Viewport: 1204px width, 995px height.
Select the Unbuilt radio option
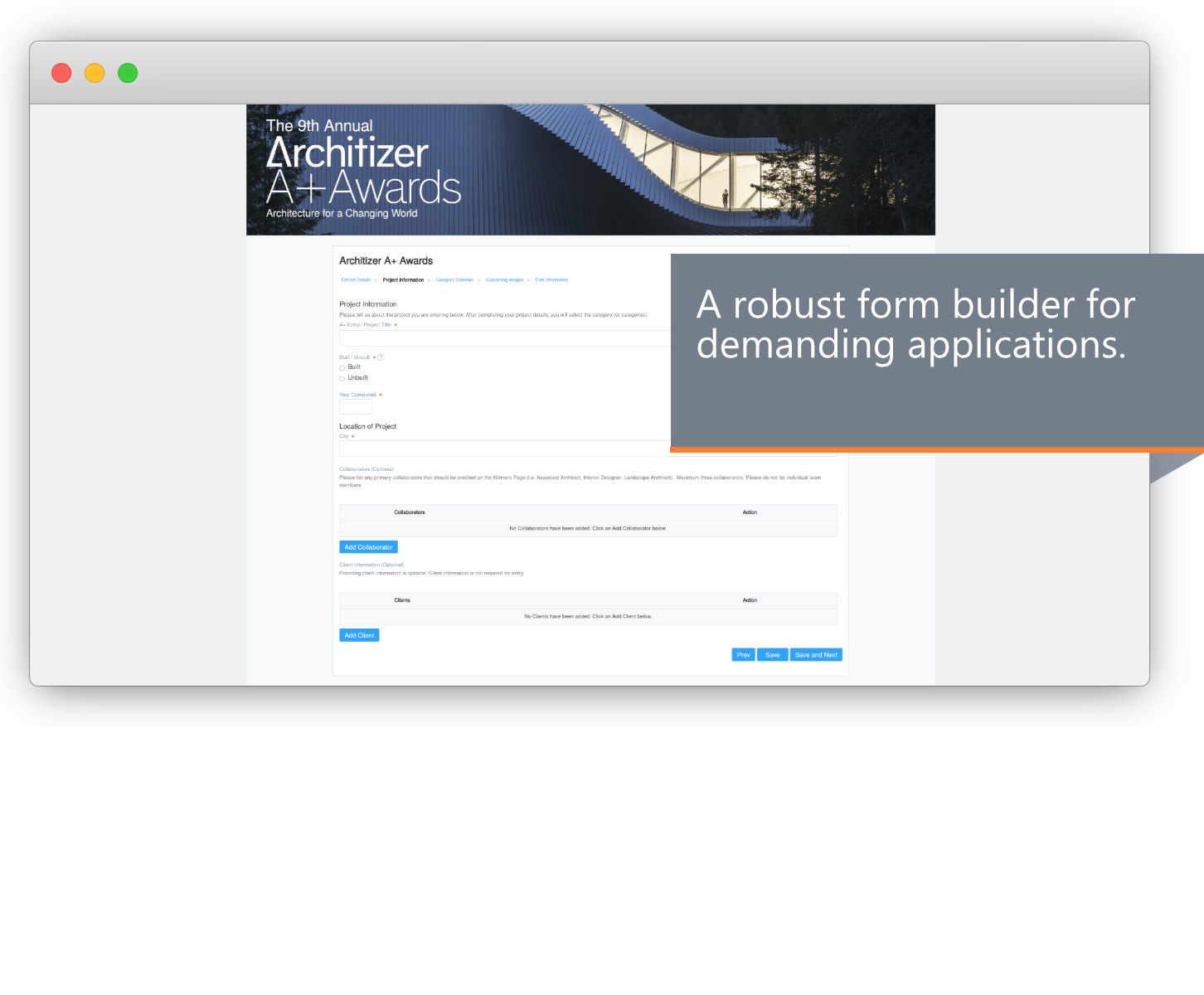click(x=342, y=378)
